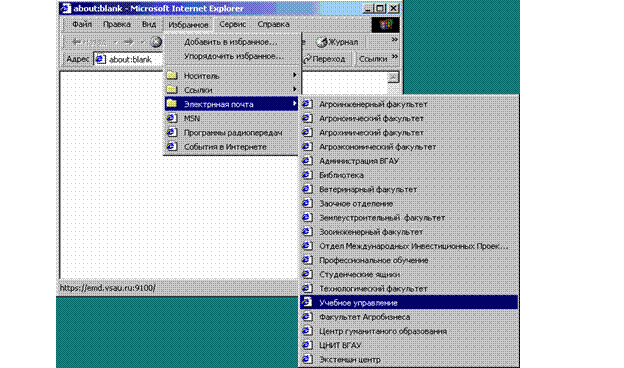Click the Журнал toolbar button
624x368 pixels.
(337, 42)
